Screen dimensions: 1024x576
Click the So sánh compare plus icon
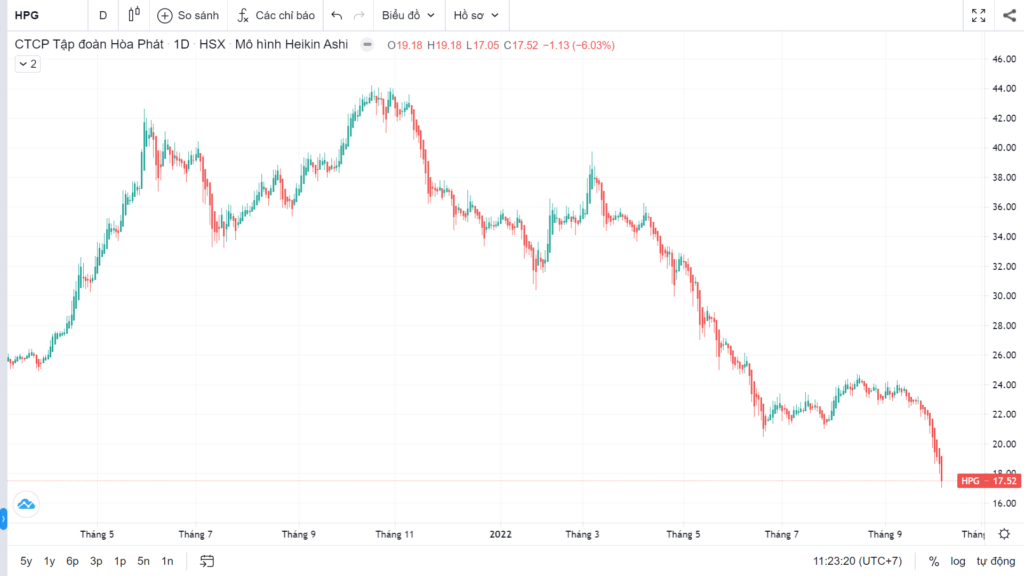(165, 15)
